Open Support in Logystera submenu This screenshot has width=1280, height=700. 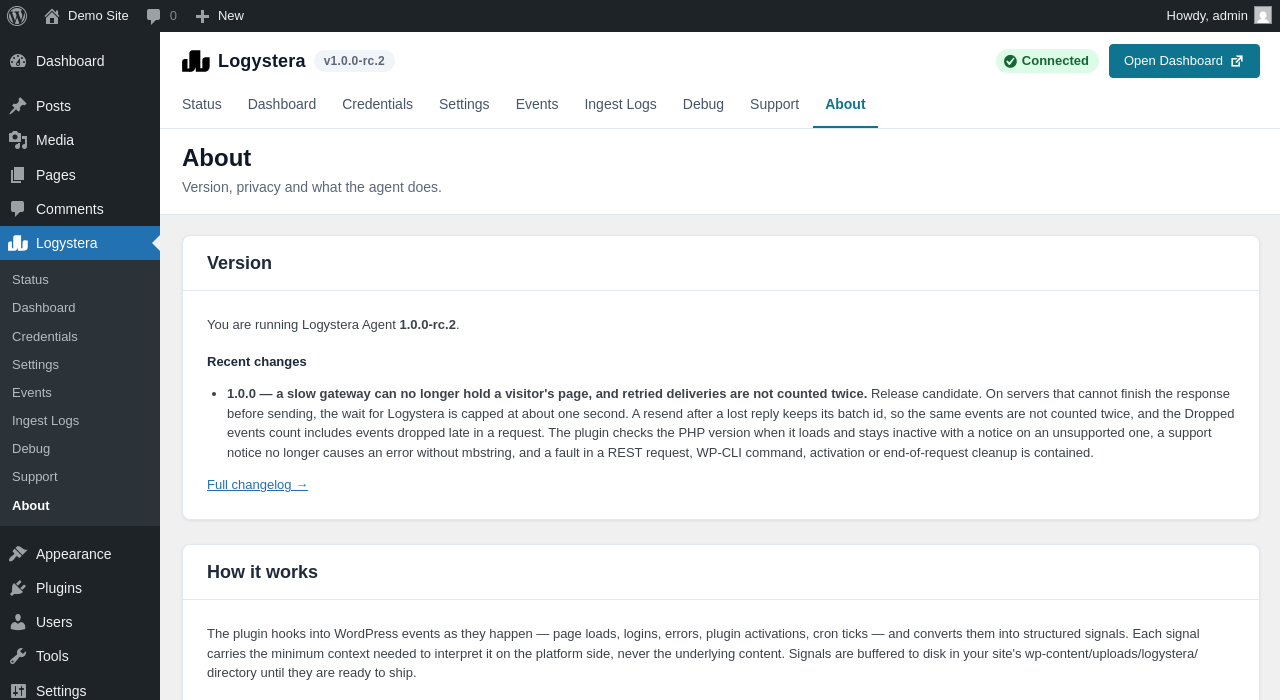tap(35, 477)
